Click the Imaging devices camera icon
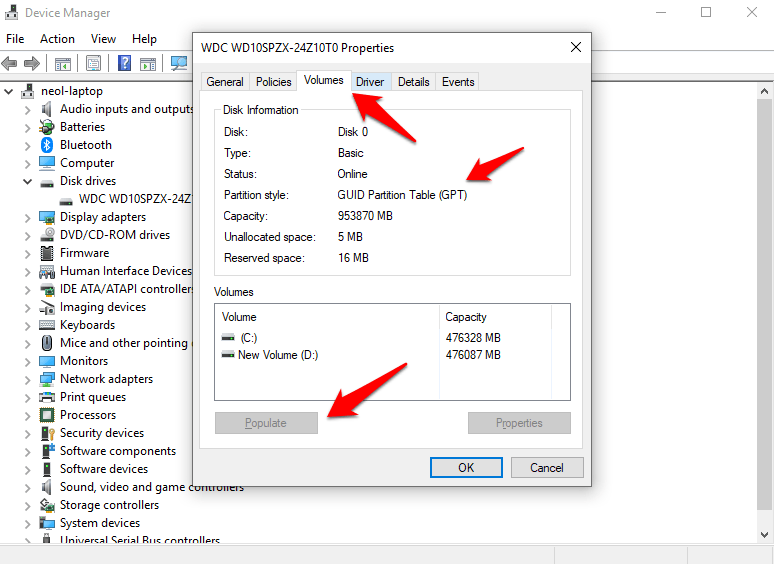Image resolution: width=774 pixels, height=564 pixels. (x=47, y=307)
